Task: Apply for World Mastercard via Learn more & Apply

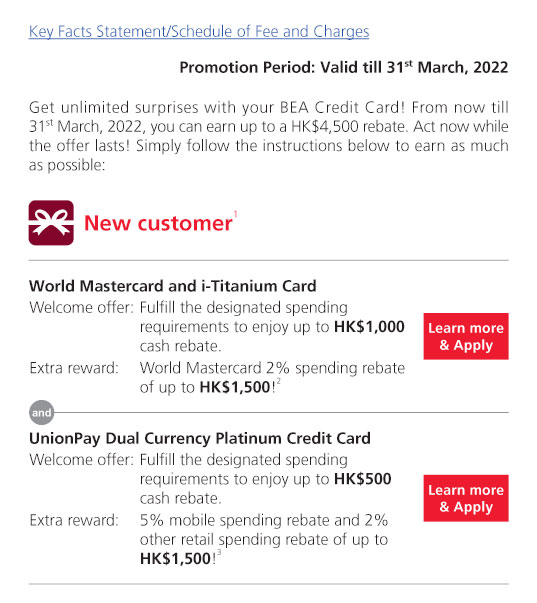Action: tap(466, 336)
